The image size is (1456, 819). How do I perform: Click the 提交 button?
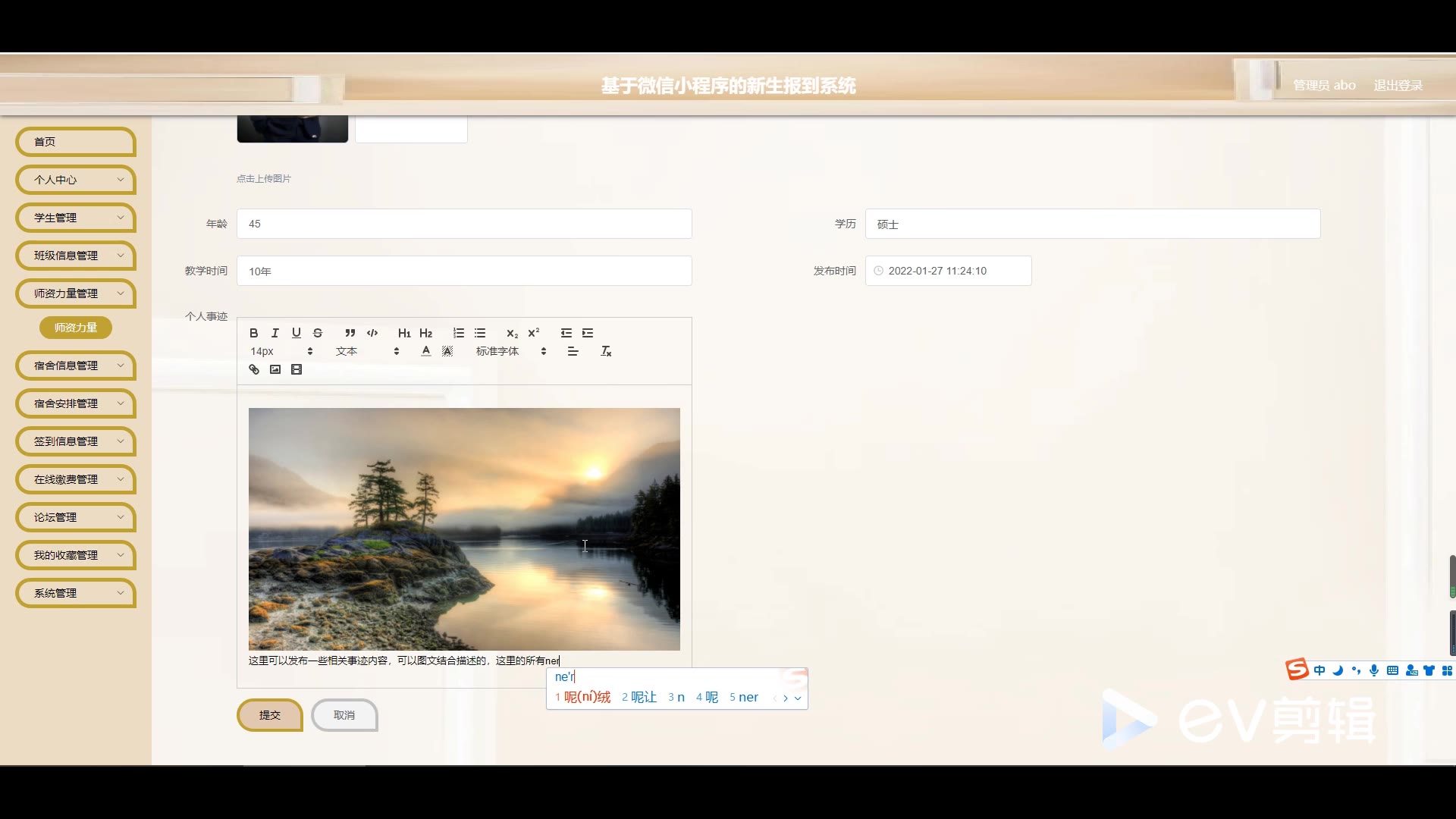coord(270,715)
